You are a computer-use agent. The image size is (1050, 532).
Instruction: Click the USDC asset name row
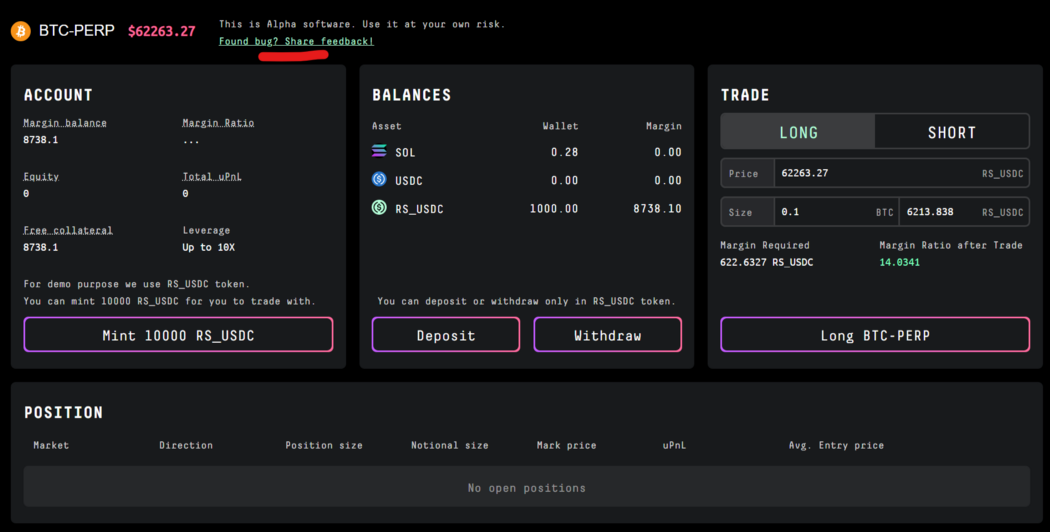tap(408, 180)
